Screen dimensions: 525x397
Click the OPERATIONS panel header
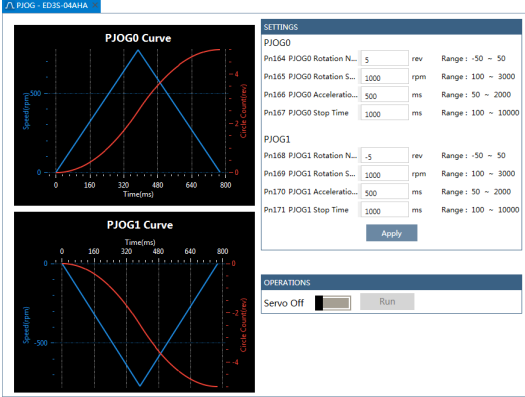point(391,283)
